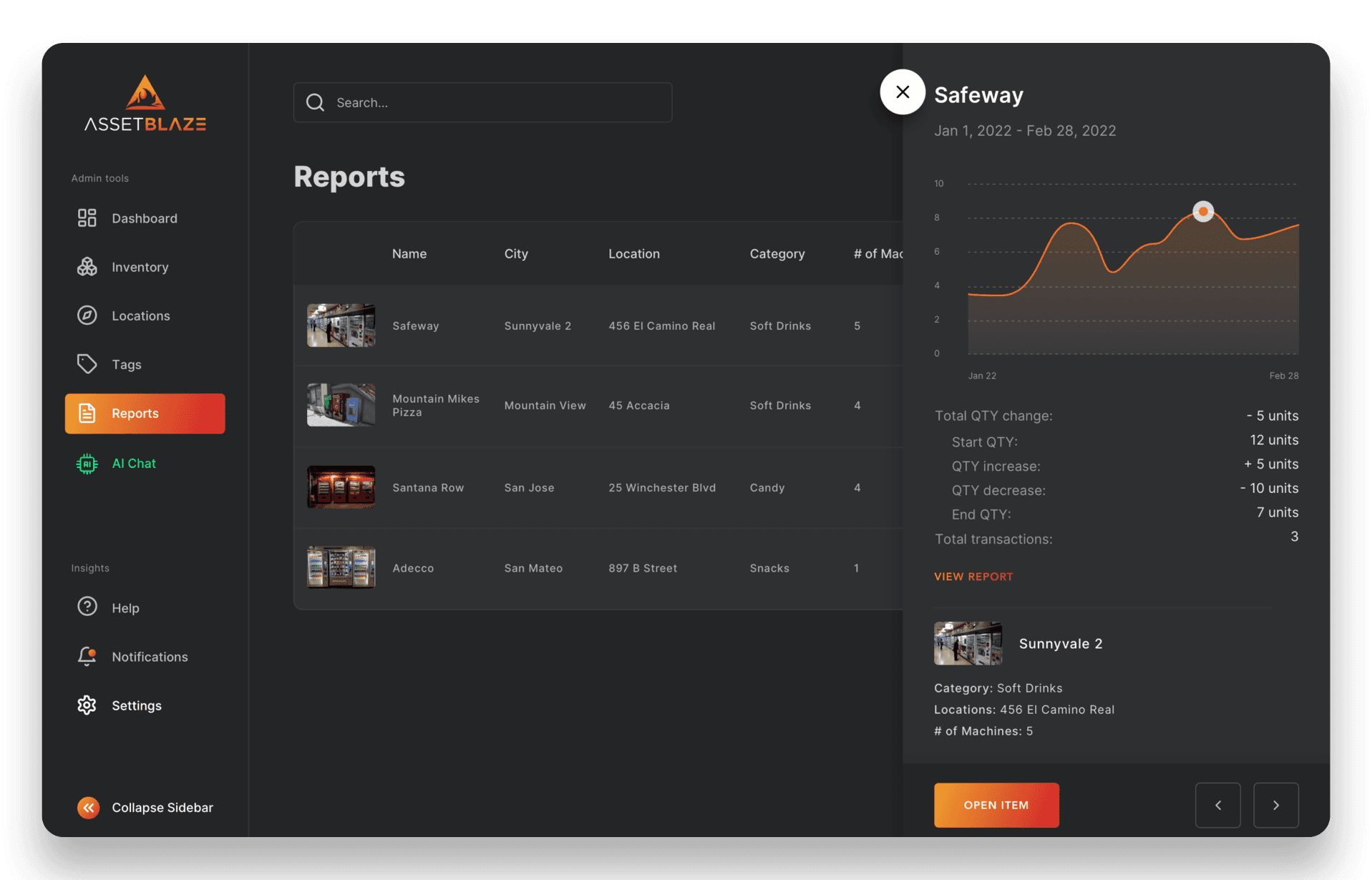Click the Safeway panel title

coord(978,94)
